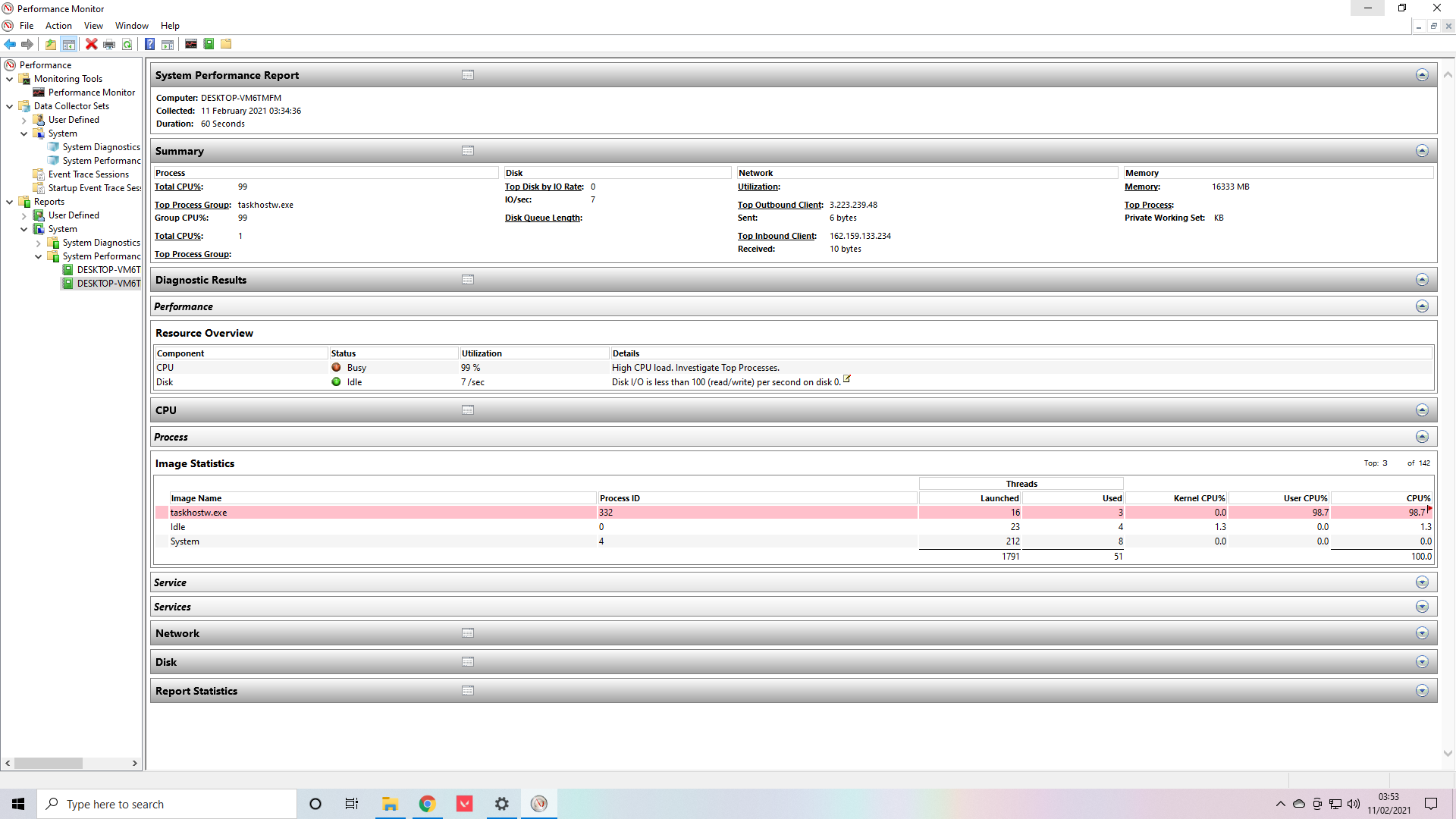Click the Top Outbound Client link
Viewport: 1456px width, 819px height.
point(780,205)
